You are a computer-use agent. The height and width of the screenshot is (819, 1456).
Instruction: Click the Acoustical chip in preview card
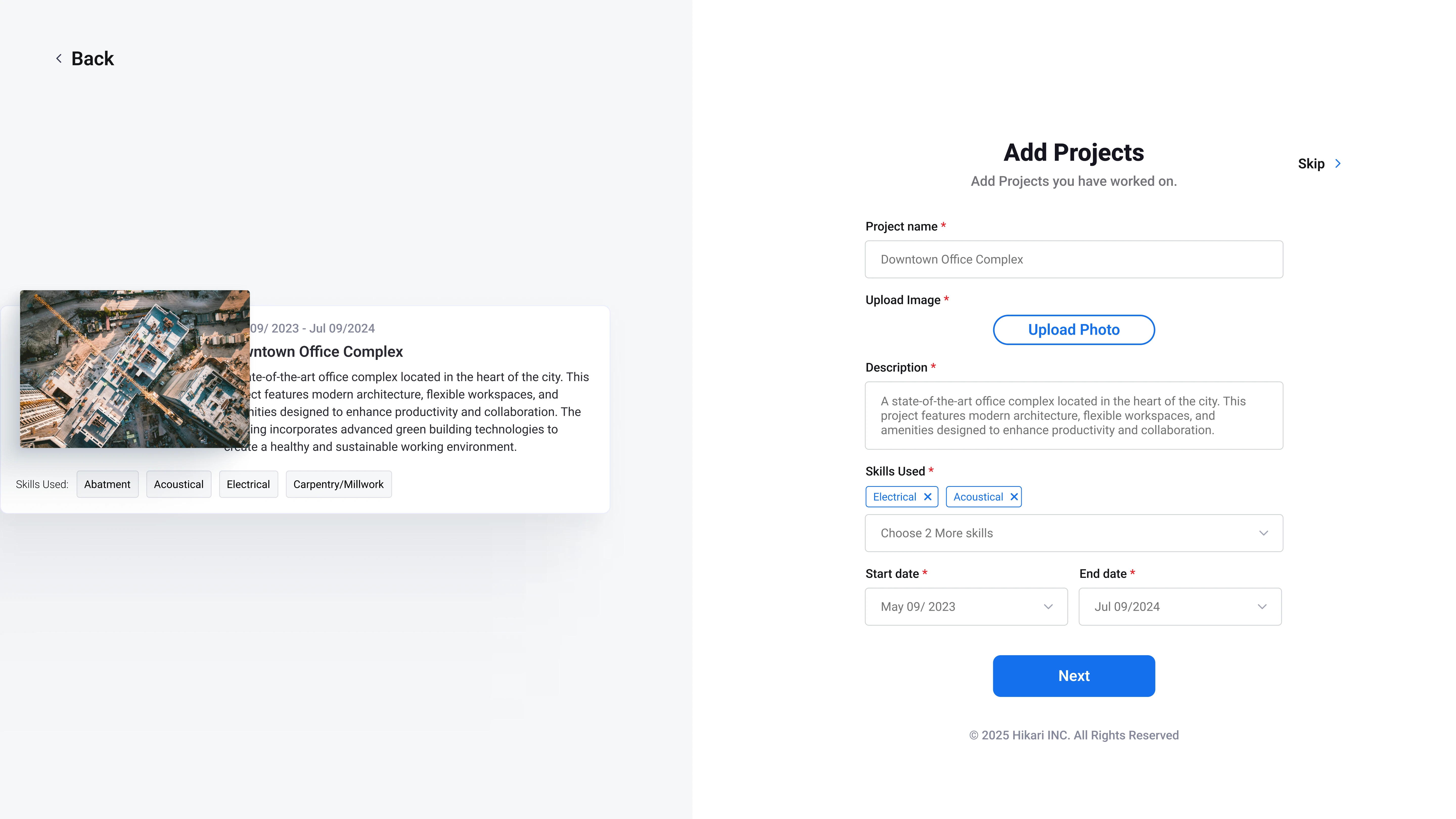tap(179, 484)
